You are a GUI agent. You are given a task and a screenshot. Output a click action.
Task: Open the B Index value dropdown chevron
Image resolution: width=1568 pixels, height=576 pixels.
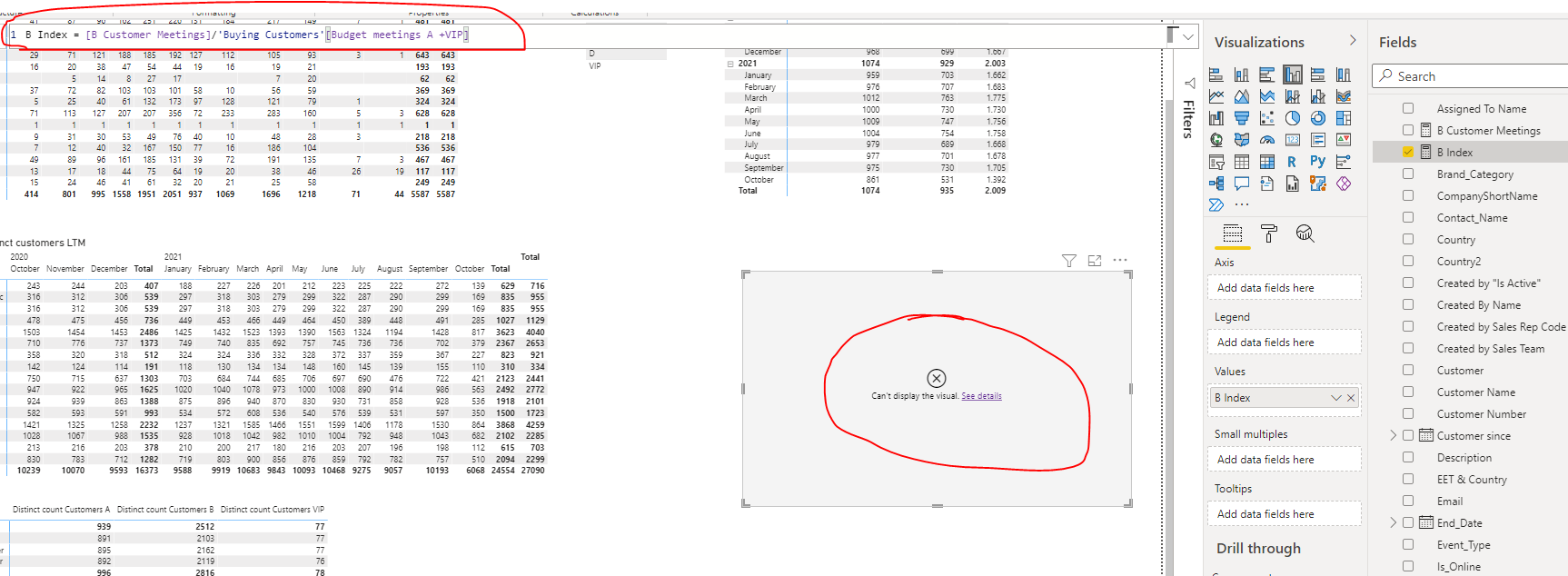click(1336, 398)
